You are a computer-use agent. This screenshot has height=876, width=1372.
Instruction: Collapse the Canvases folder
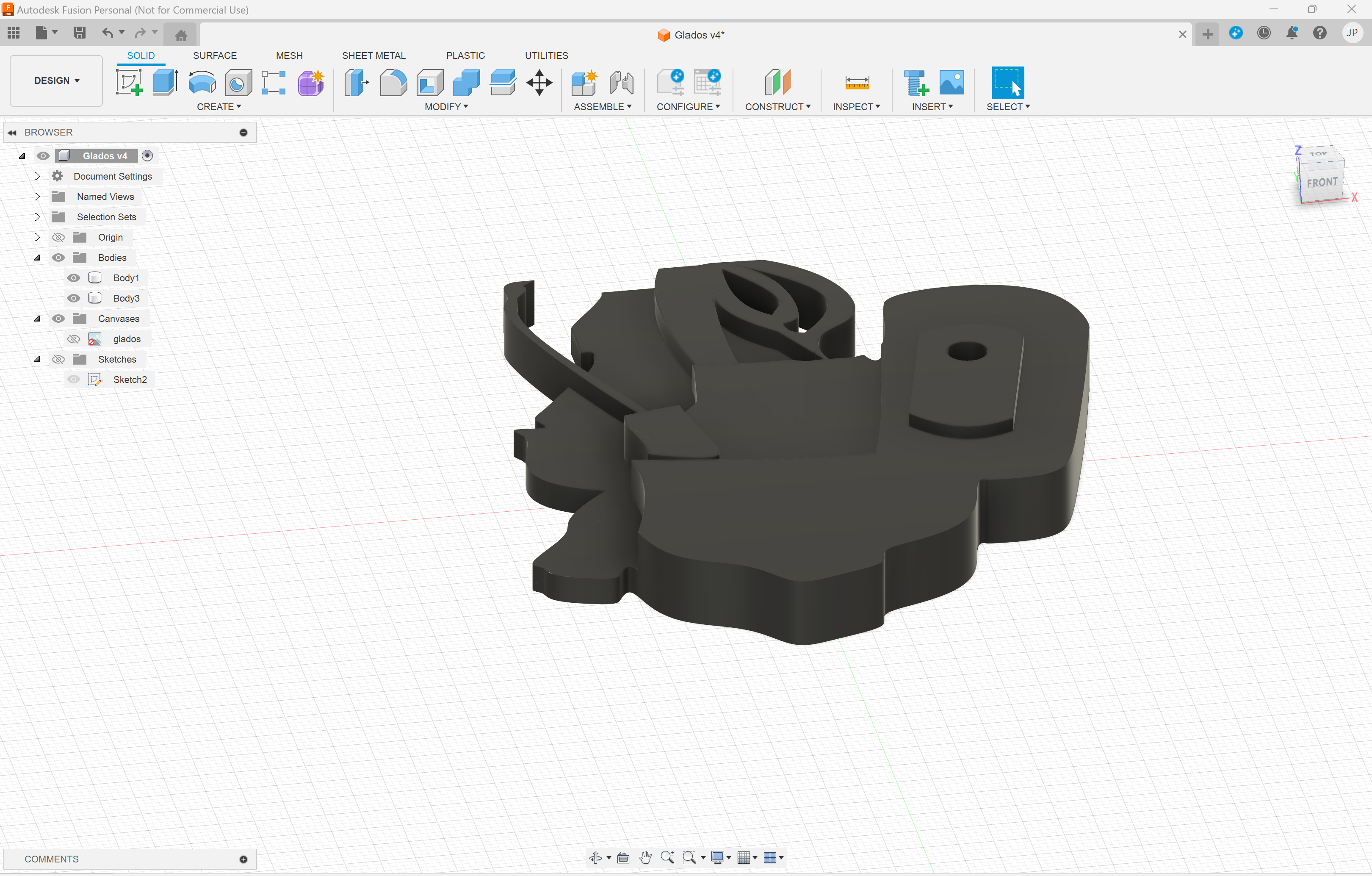tap(37, 319)
